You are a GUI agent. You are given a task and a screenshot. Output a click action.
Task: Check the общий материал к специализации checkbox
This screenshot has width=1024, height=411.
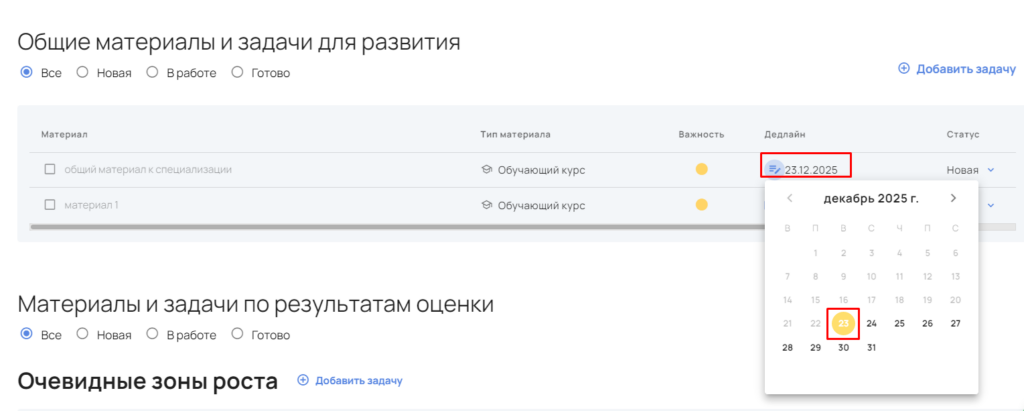tap(50, 170)
